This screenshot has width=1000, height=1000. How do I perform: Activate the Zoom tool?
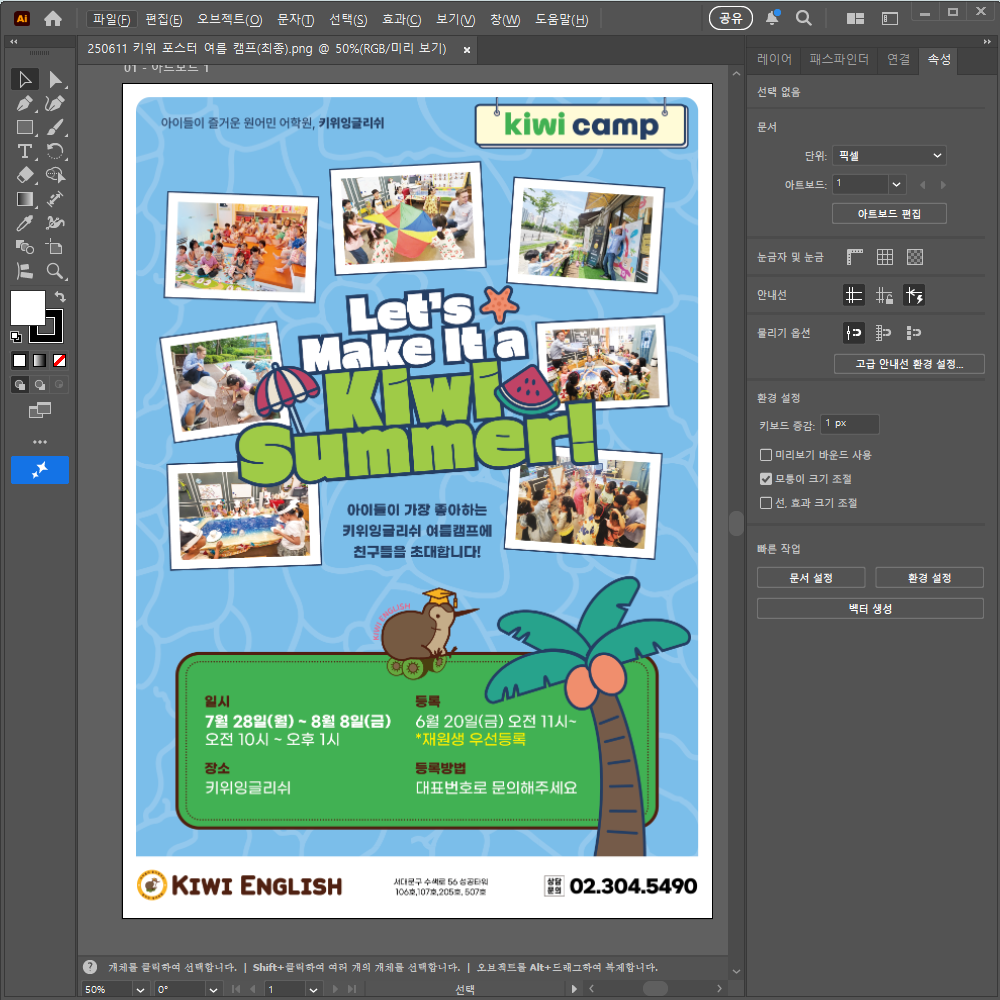pyautogui.click(x=56, y=271)
